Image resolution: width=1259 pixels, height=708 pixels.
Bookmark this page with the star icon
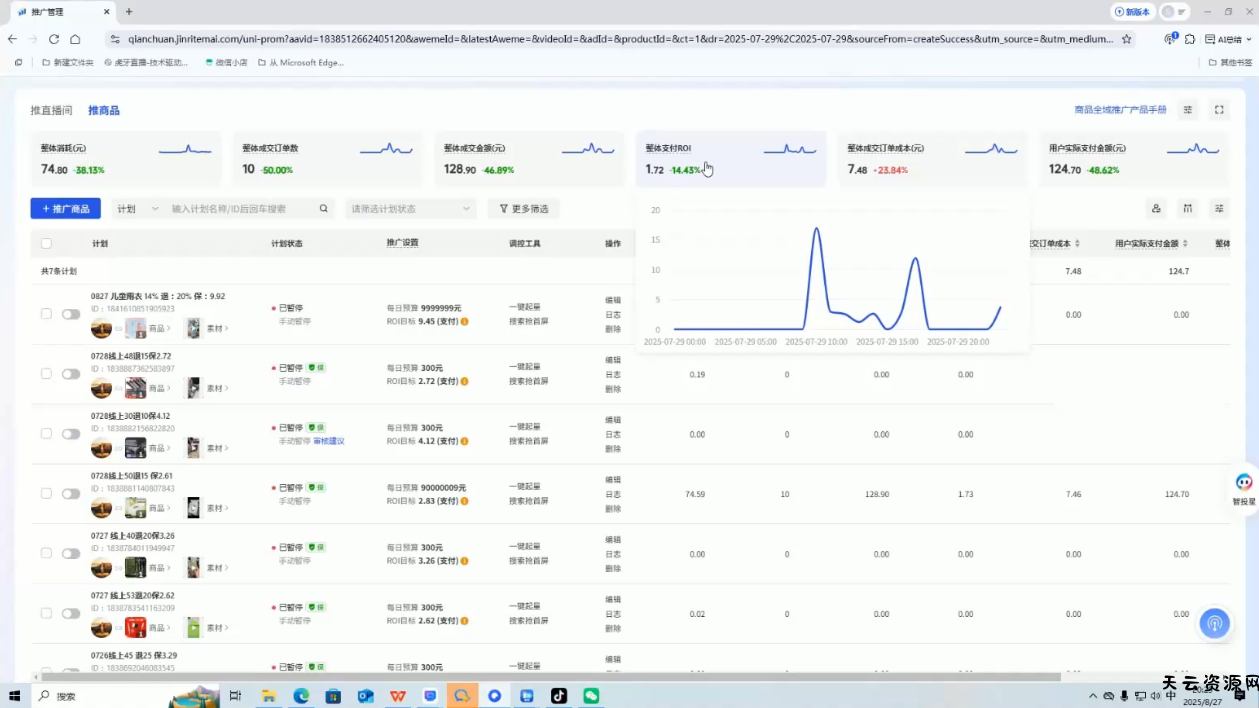1127,39
